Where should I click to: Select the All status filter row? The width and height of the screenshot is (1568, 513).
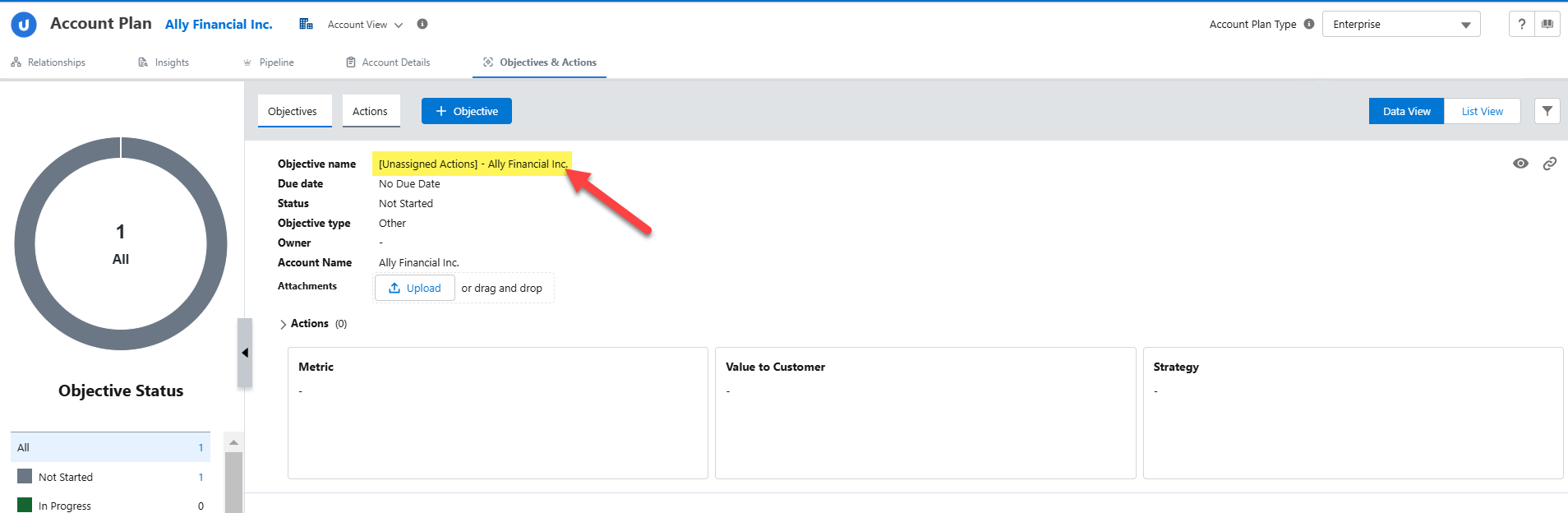110,447
